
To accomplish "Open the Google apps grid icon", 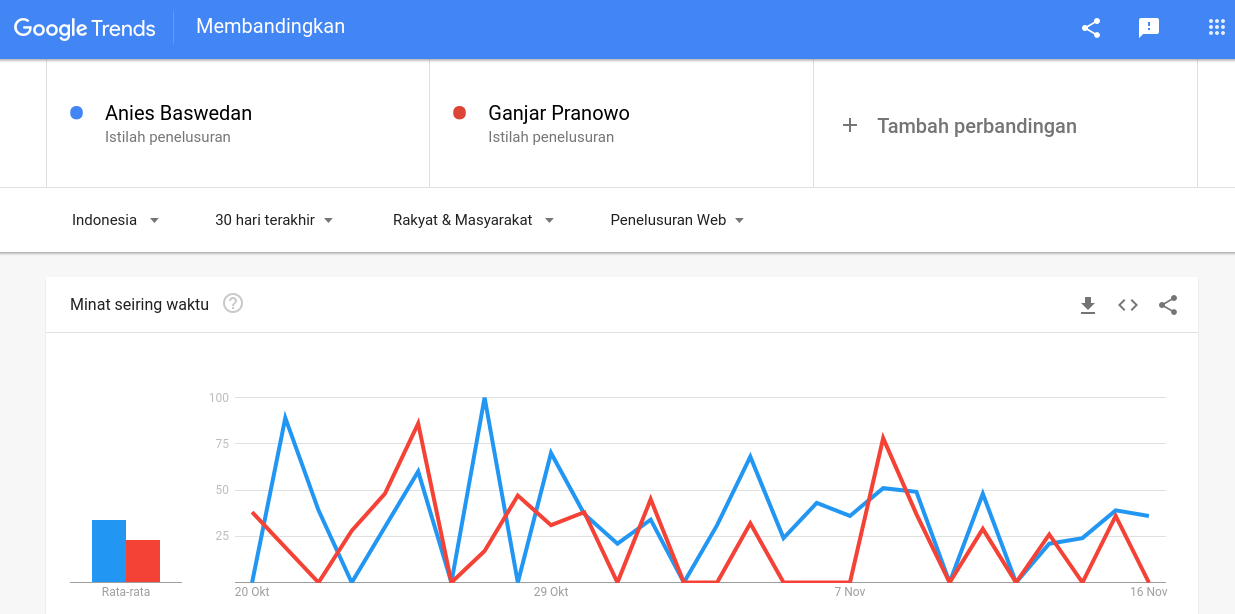I will click(x=1217, y=28).
